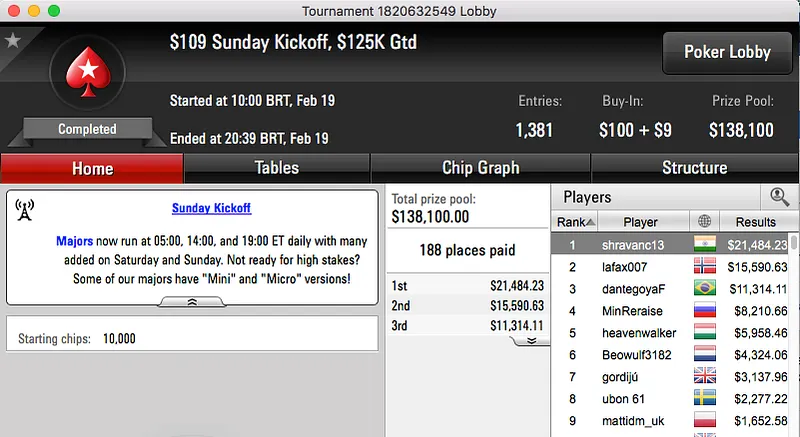The image size is (800, 437).
Task: Open the Sunday Kickoff link
Action: click(211, 208)
